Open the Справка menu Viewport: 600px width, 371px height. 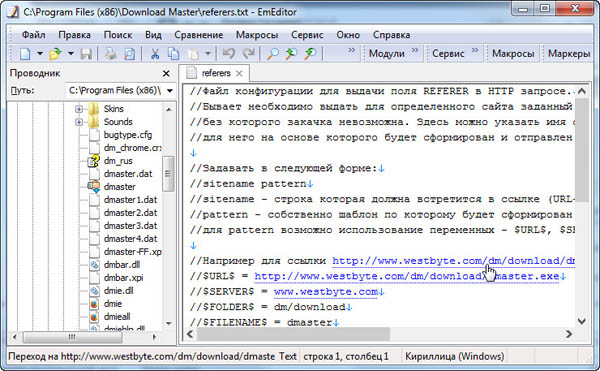click(x=391, y=35)
